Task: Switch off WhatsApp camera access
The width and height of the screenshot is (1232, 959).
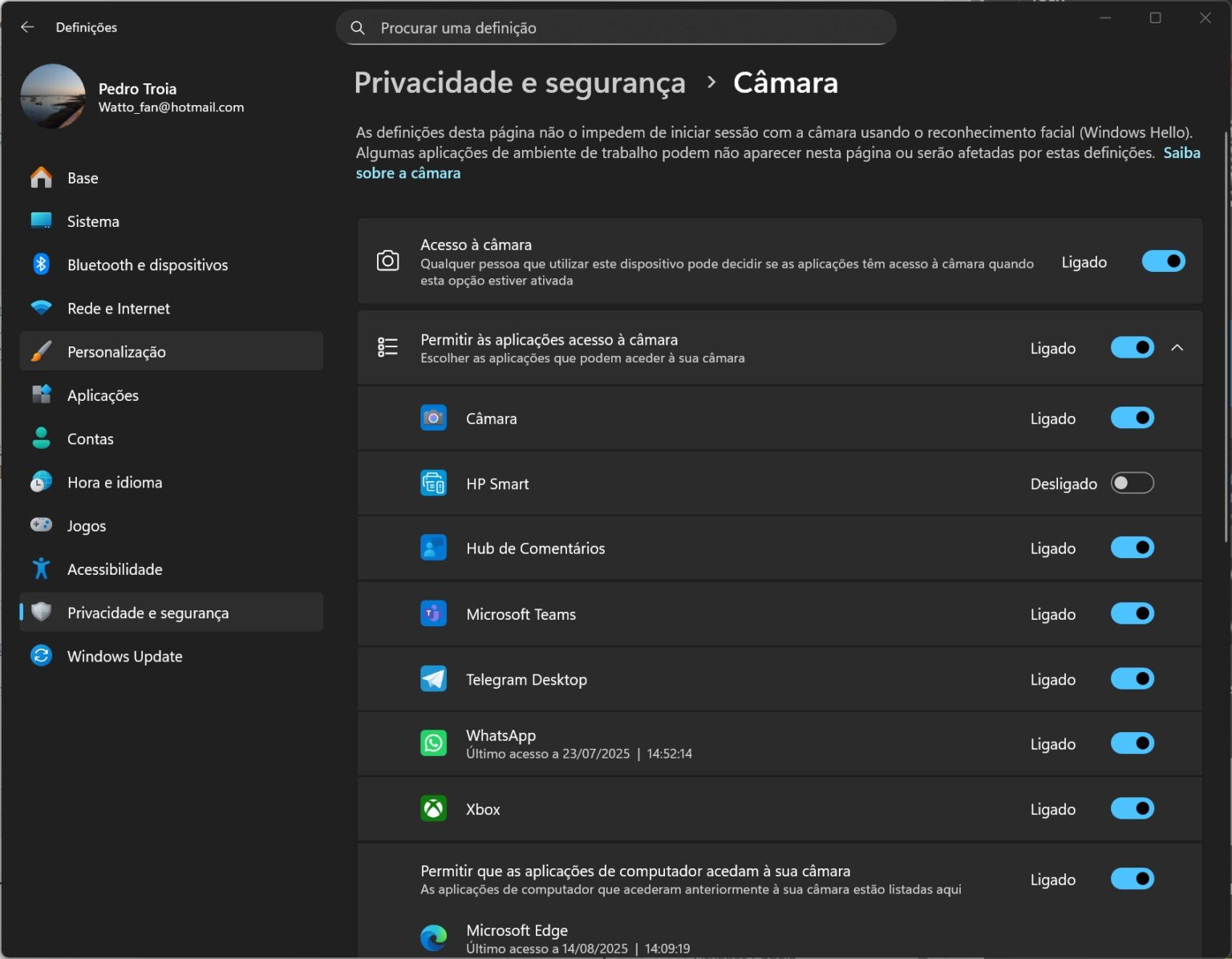Action: coord(1133,743)
